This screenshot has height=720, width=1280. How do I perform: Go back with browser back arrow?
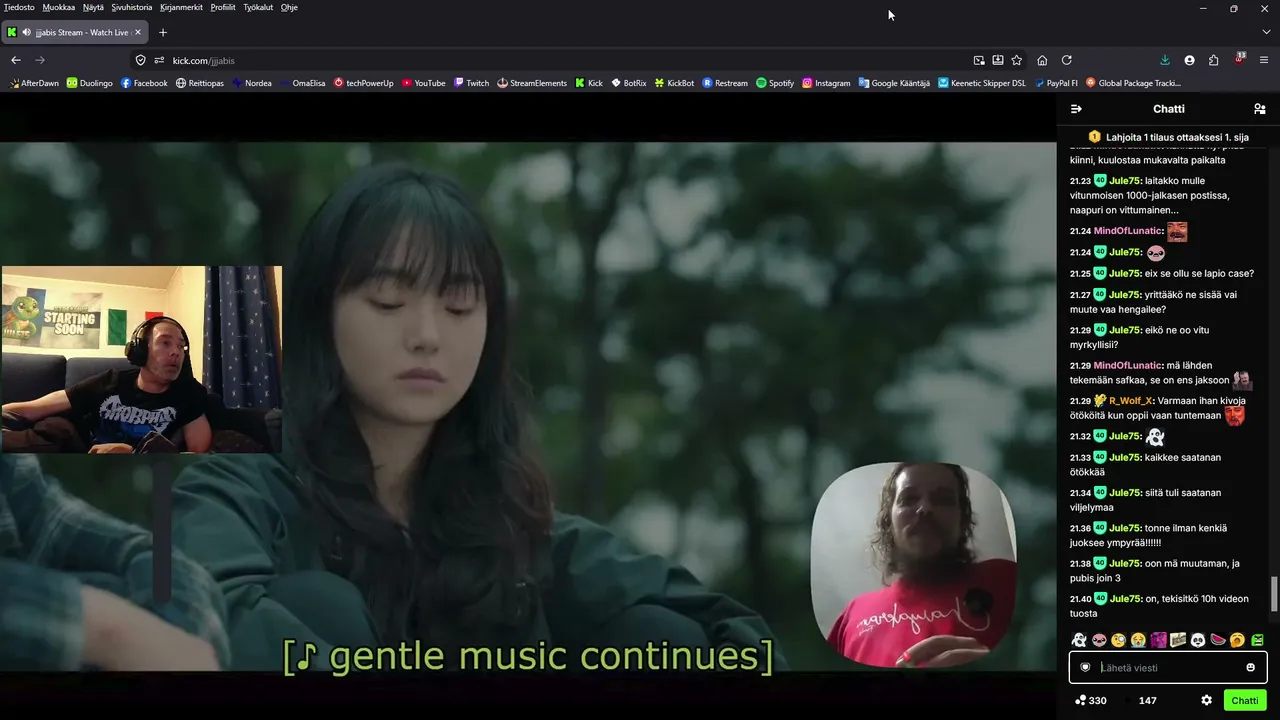point(16,60)
